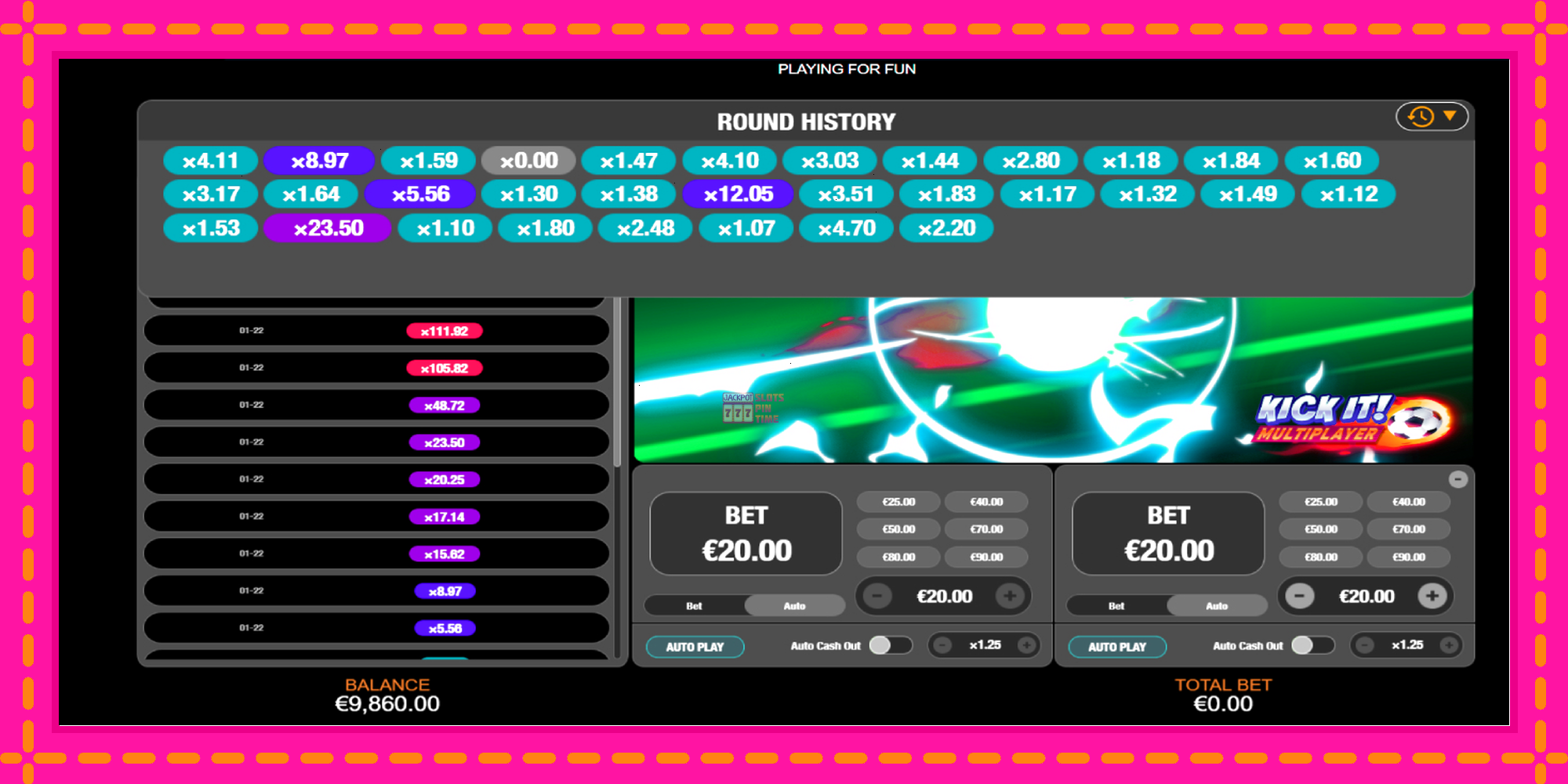Select the ×1.60 round history chip
Screen dimensions: 1568x784
[x=1332, y=161]
